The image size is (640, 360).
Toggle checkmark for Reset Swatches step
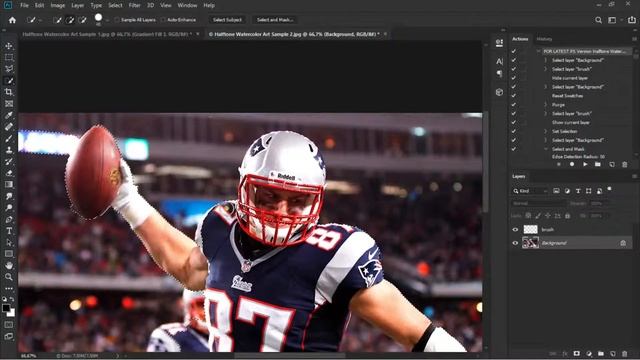514,96
